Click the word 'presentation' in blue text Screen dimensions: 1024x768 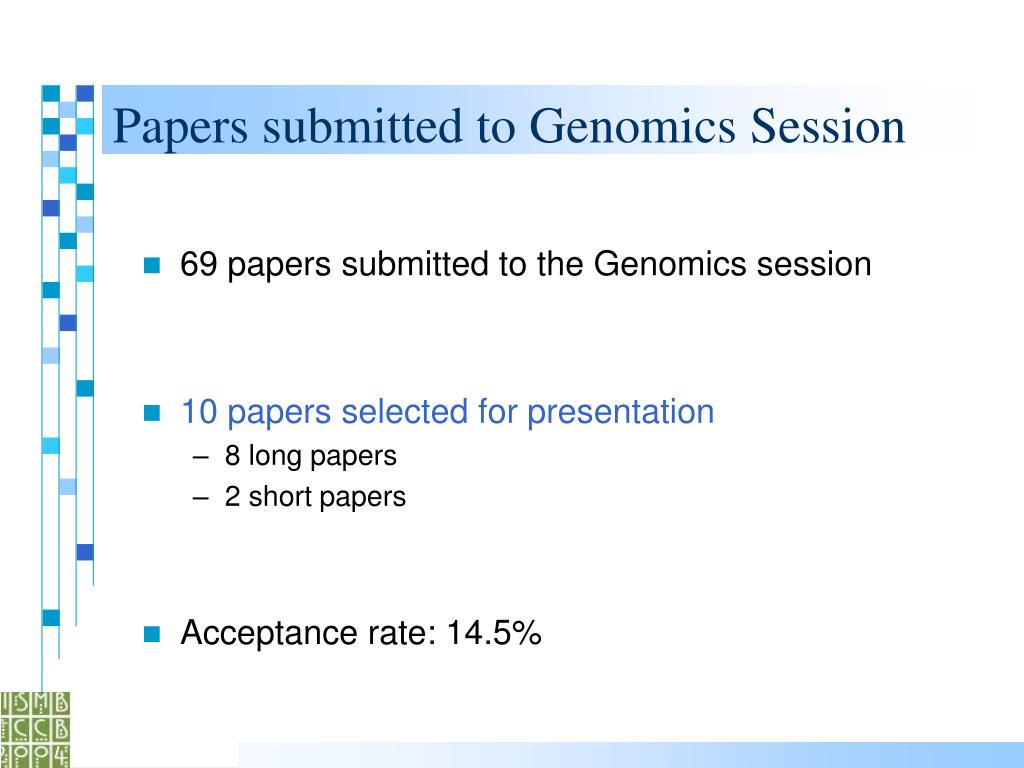(x=620, y=413)
